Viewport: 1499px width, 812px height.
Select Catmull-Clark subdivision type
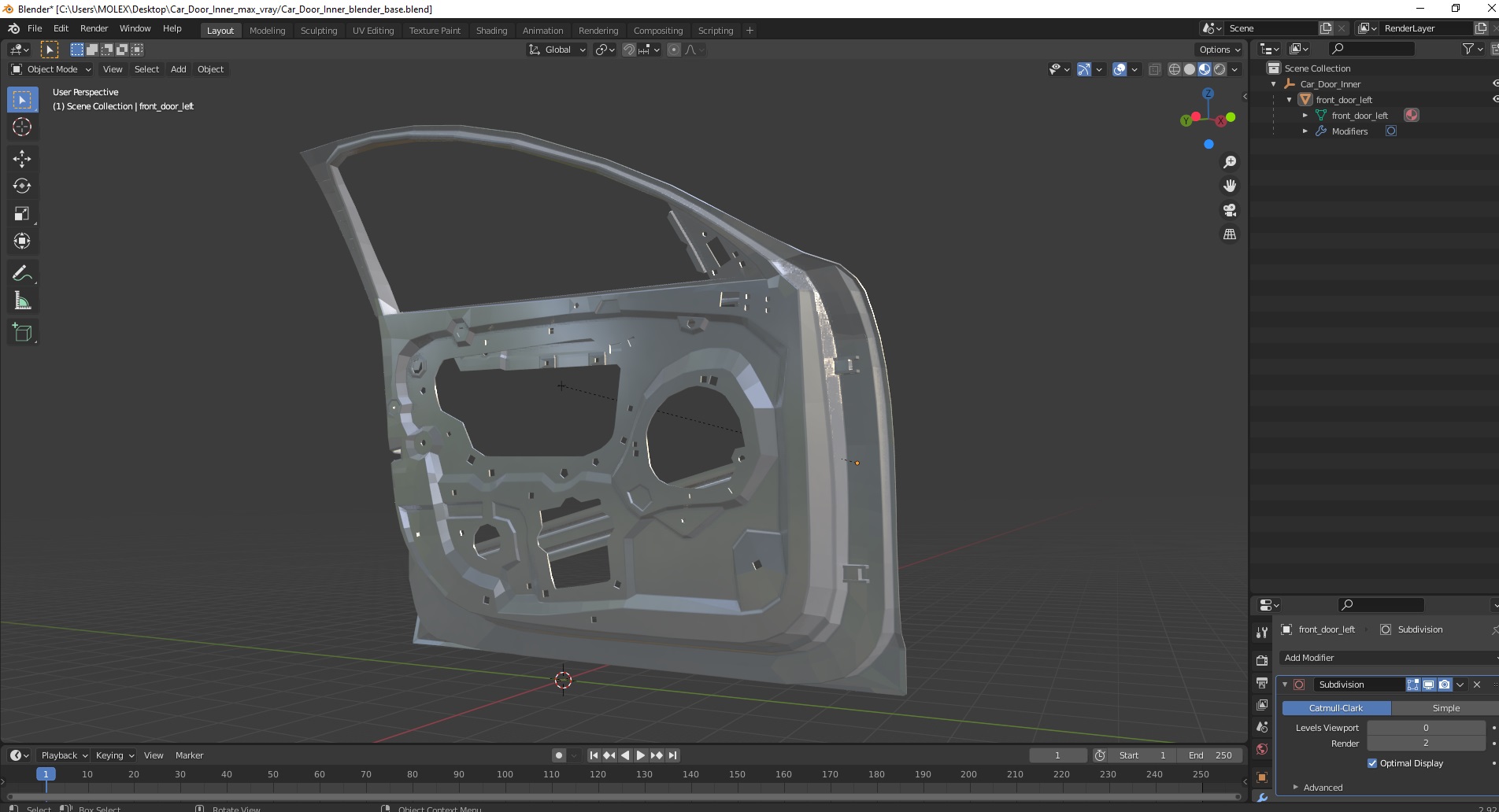point(1336,708)
